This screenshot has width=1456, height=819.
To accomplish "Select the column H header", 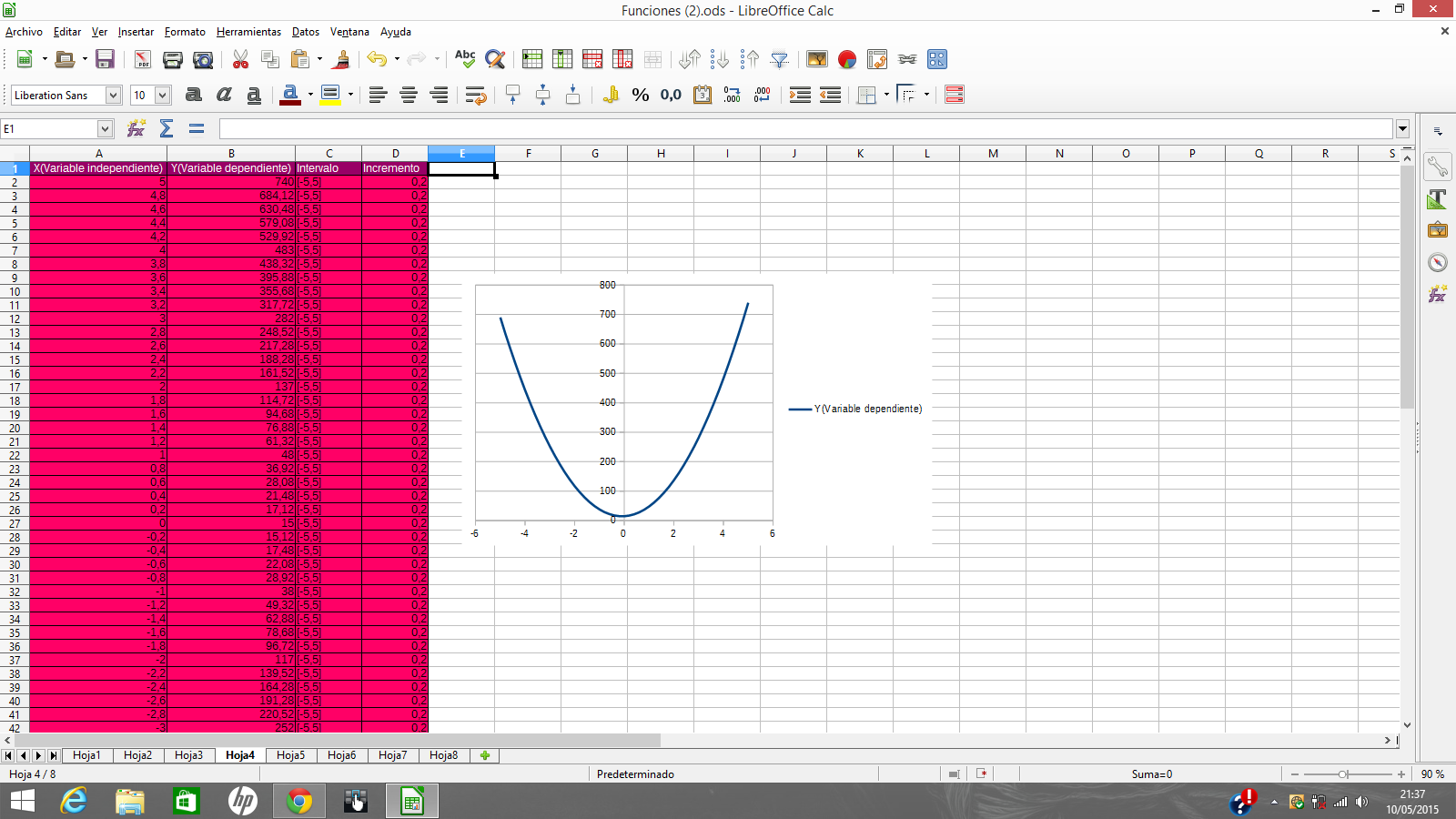I will (661, 154).
